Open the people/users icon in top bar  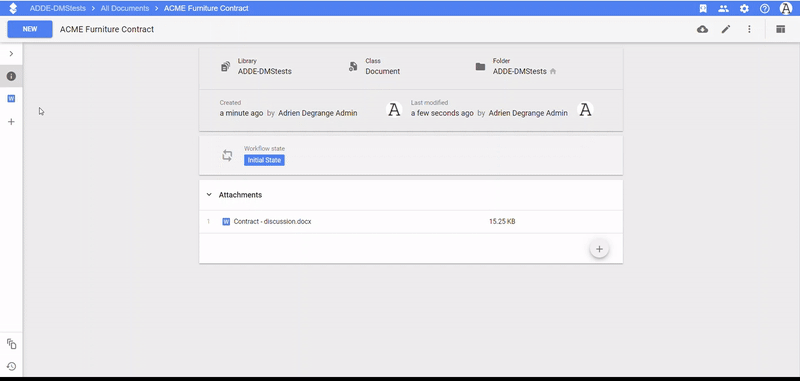(x=723, y=8)
